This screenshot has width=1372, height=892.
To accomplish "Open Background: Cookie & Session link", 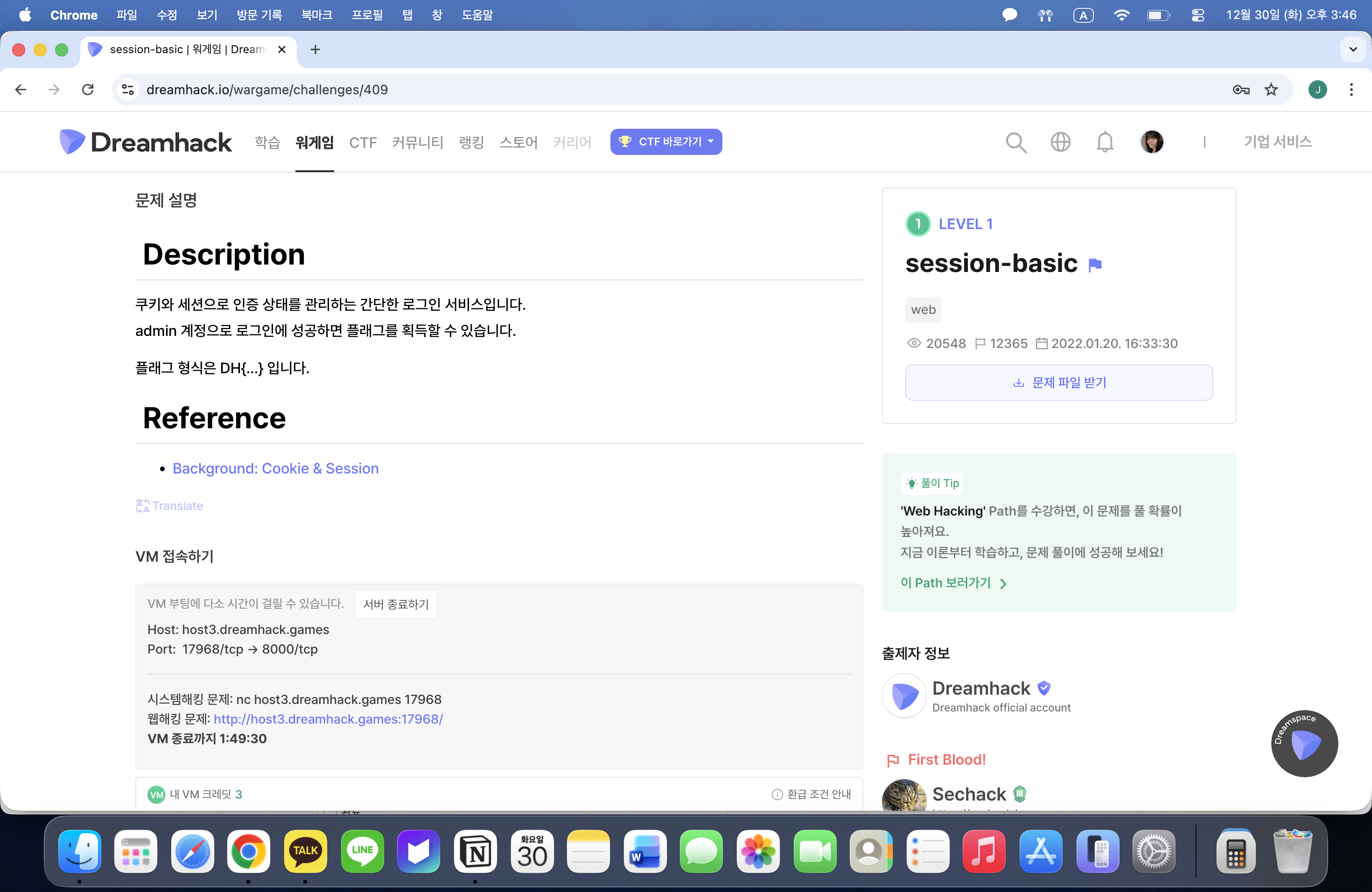I will pos(275,468).
